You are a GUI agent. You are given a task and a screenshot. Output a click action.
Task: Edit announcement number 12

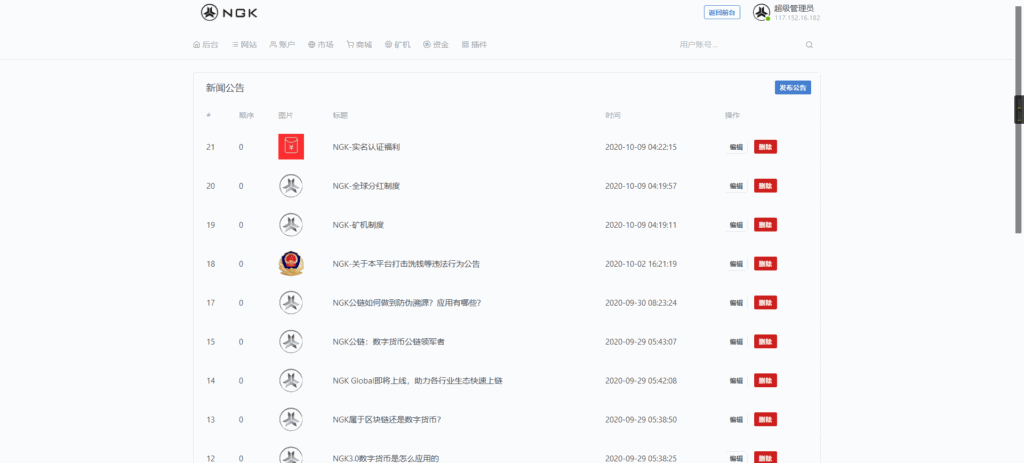(736, 458)
